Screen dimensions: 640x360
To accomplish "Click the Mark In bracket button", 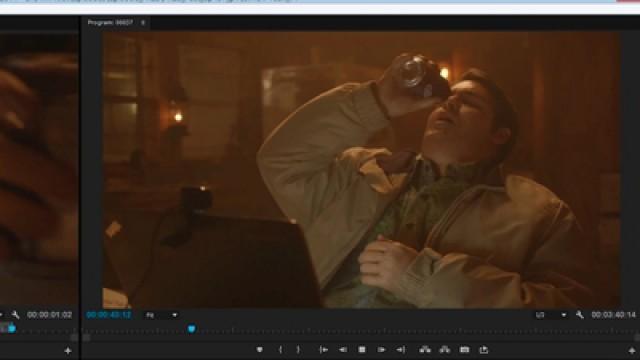I will [x=280, y=350].
